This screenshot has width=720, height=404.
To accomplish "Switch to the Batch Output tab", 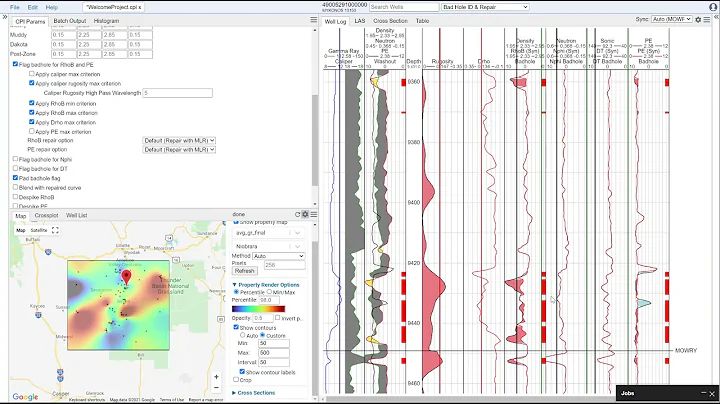I will tap(70, 21).
